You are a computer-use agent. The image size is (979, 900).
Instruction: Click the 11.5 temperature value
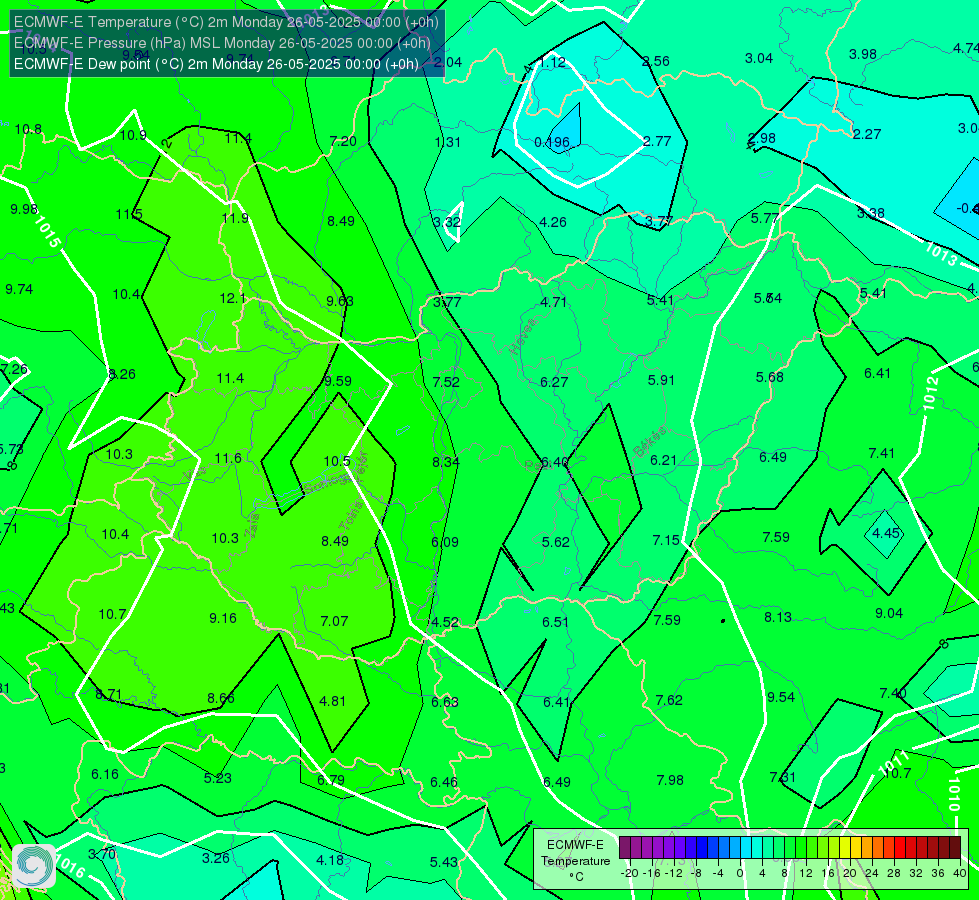click(x=129, y=215)
